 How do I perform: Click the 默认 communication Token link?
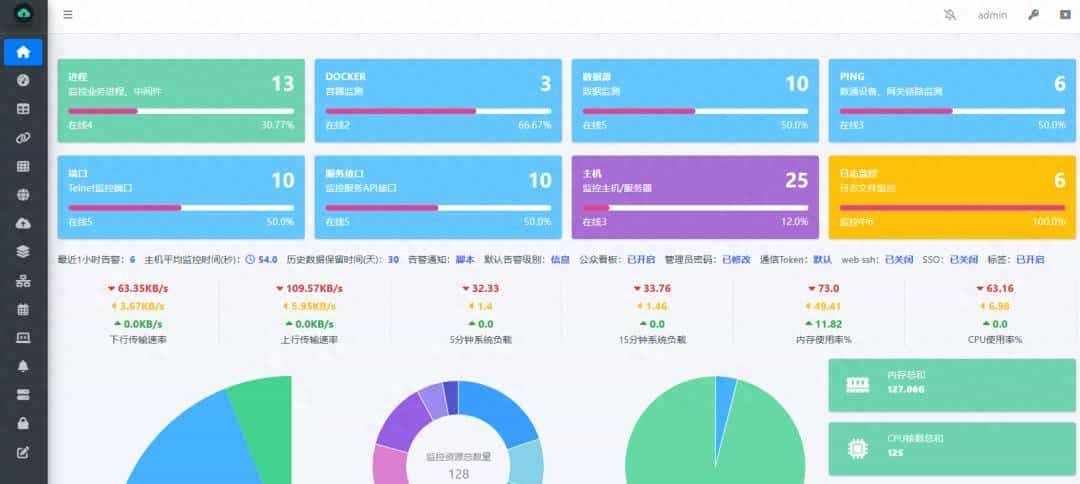[x=822, y=260]
